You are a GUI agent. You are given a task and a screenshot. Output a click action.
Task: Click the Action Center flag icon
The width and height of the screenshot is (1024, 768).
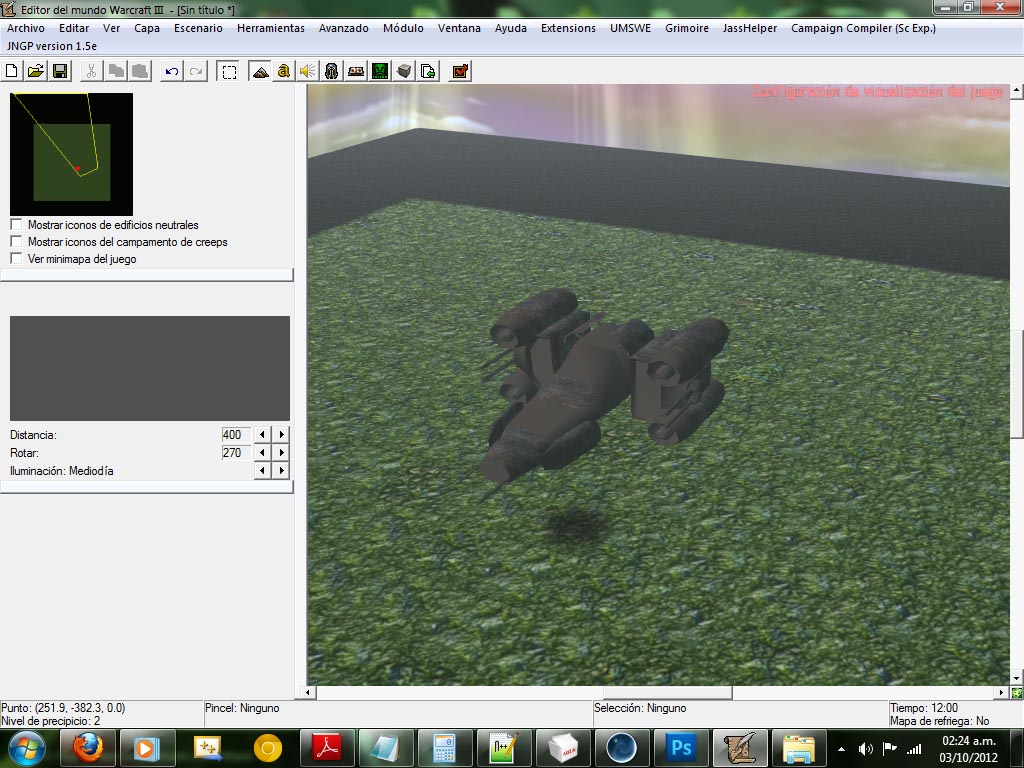(889, 749)
